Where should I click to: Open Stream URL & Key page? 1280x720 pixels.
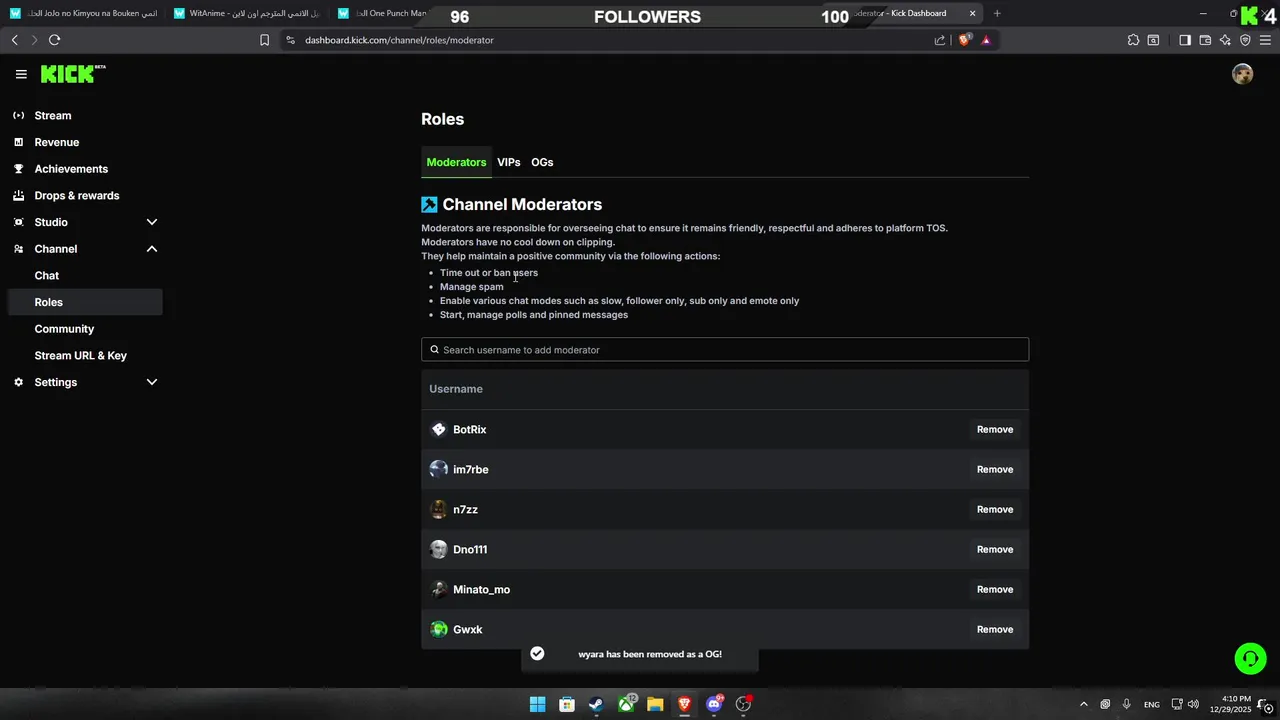tap(81, 355)
